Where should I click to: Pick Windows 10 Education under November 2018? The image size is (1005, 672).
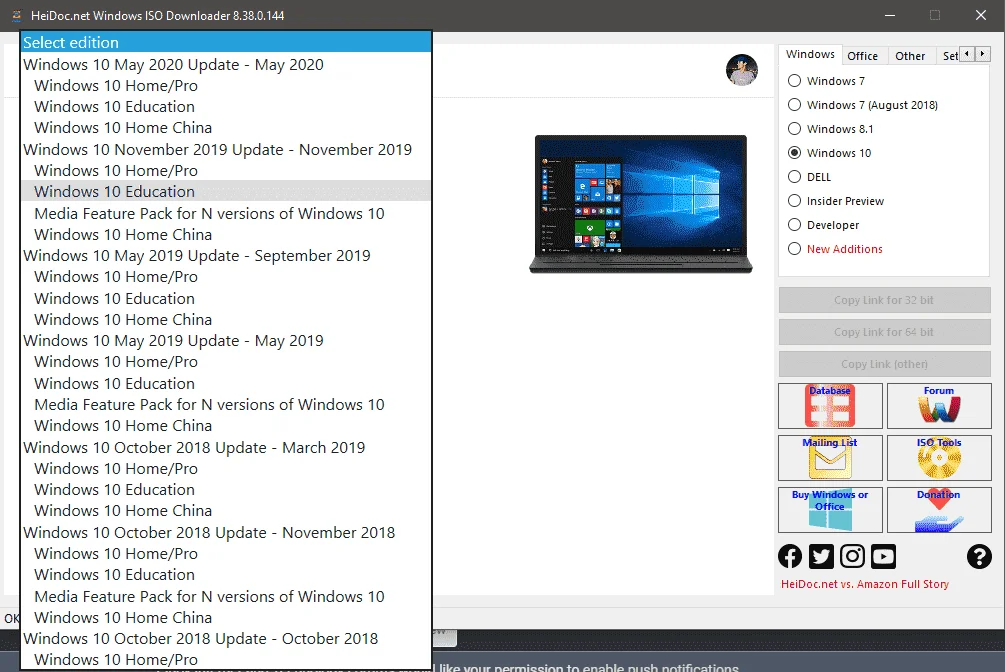coord(226,575)
